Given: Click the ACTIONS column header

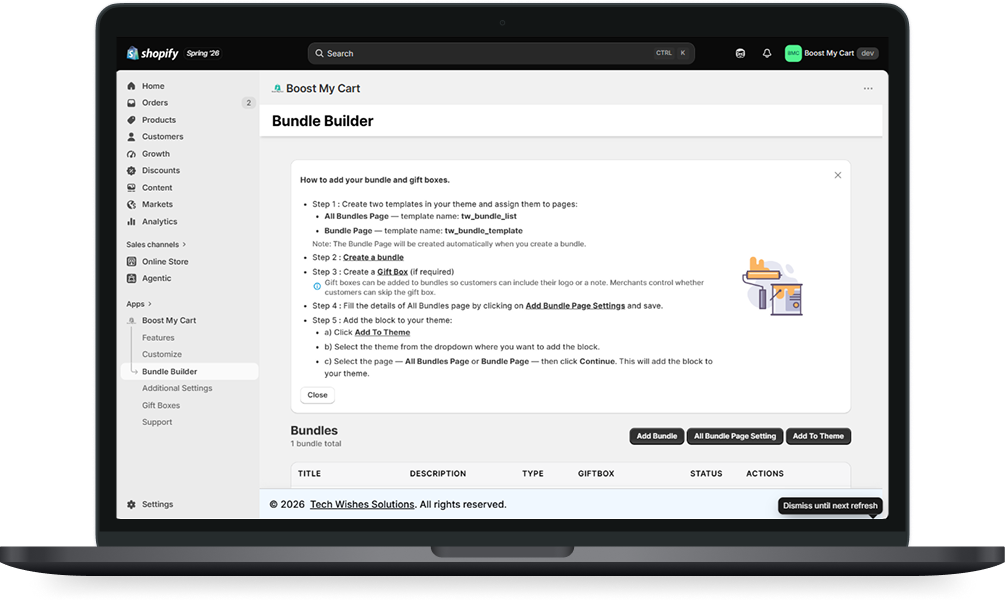Looking at the screenshot, I should click(765, 474).
